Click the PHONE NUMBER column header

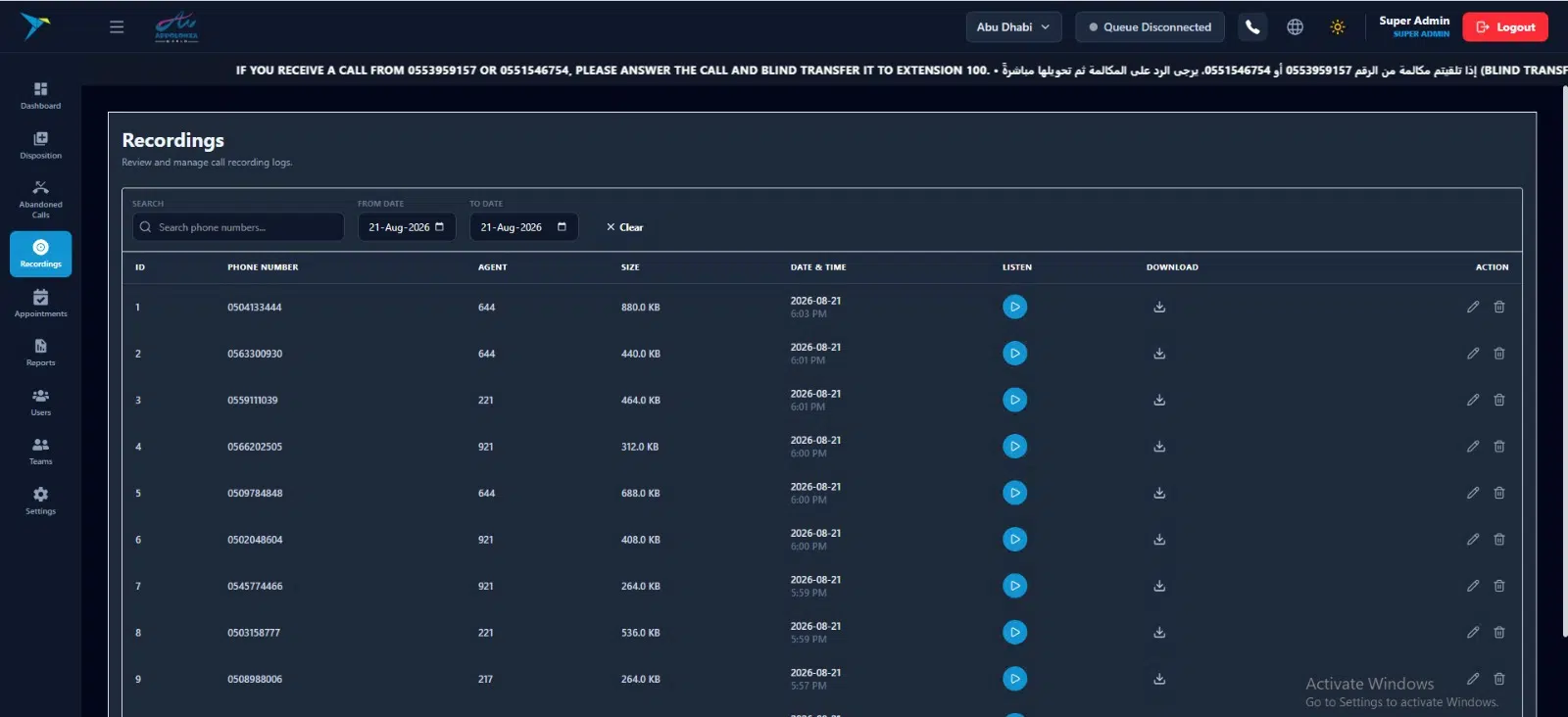point(263,267)
